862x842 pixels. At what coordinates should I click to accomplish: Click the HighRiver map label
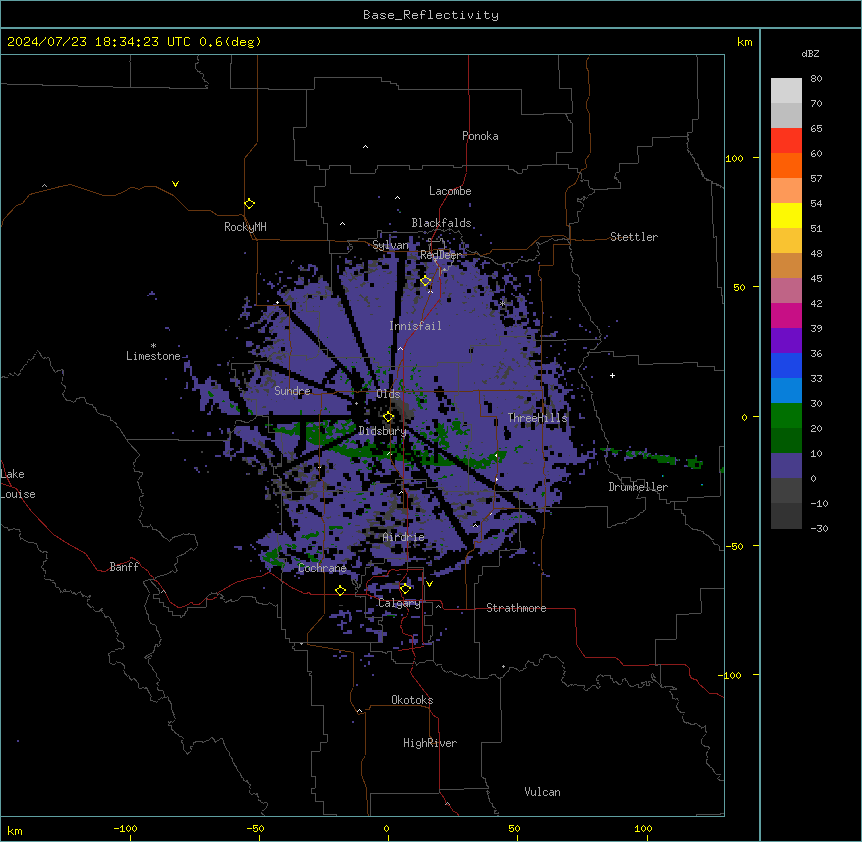[430, 743]
